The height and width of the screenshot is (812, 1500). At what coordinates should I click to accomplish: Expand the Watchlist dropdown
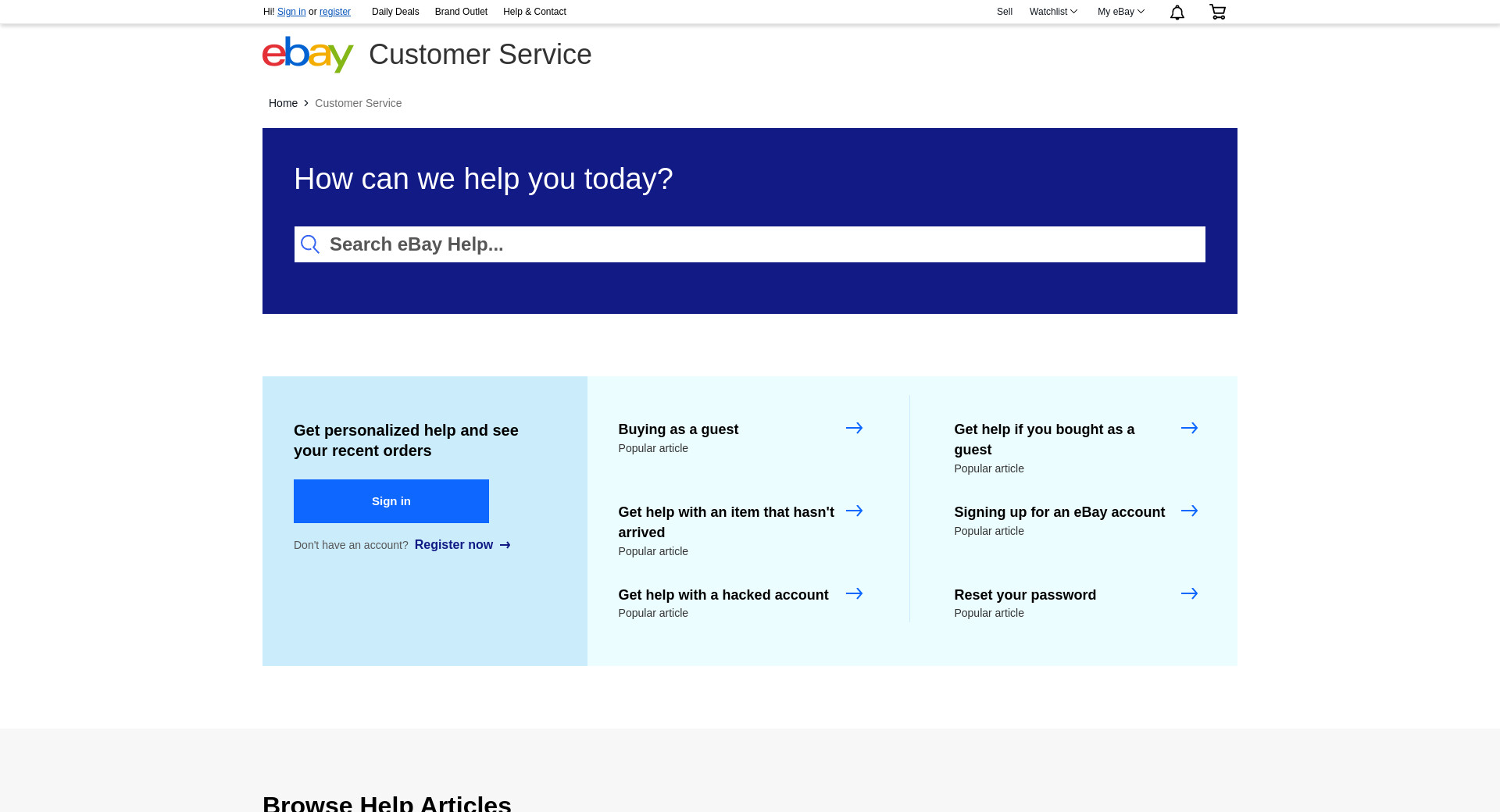1053,12
